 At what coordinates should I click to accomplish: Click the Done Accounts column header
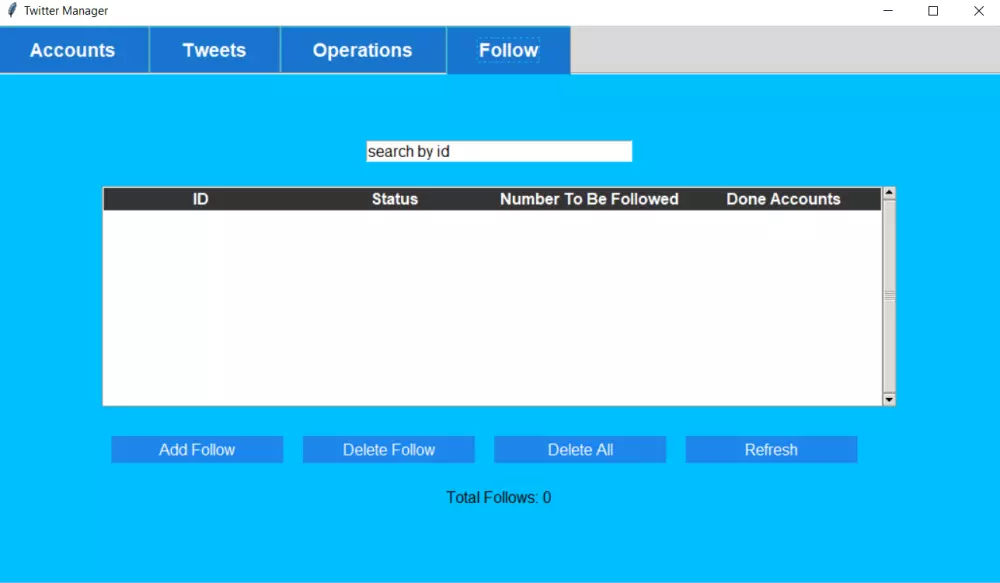(784, 199)
